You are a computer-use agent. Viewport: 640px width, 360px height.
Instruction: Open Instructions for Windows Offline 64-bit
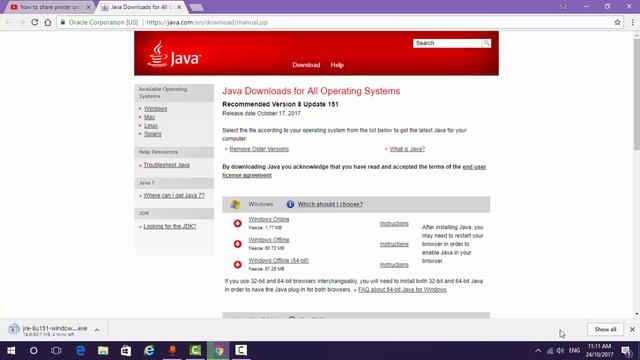[x=394, y=265]
